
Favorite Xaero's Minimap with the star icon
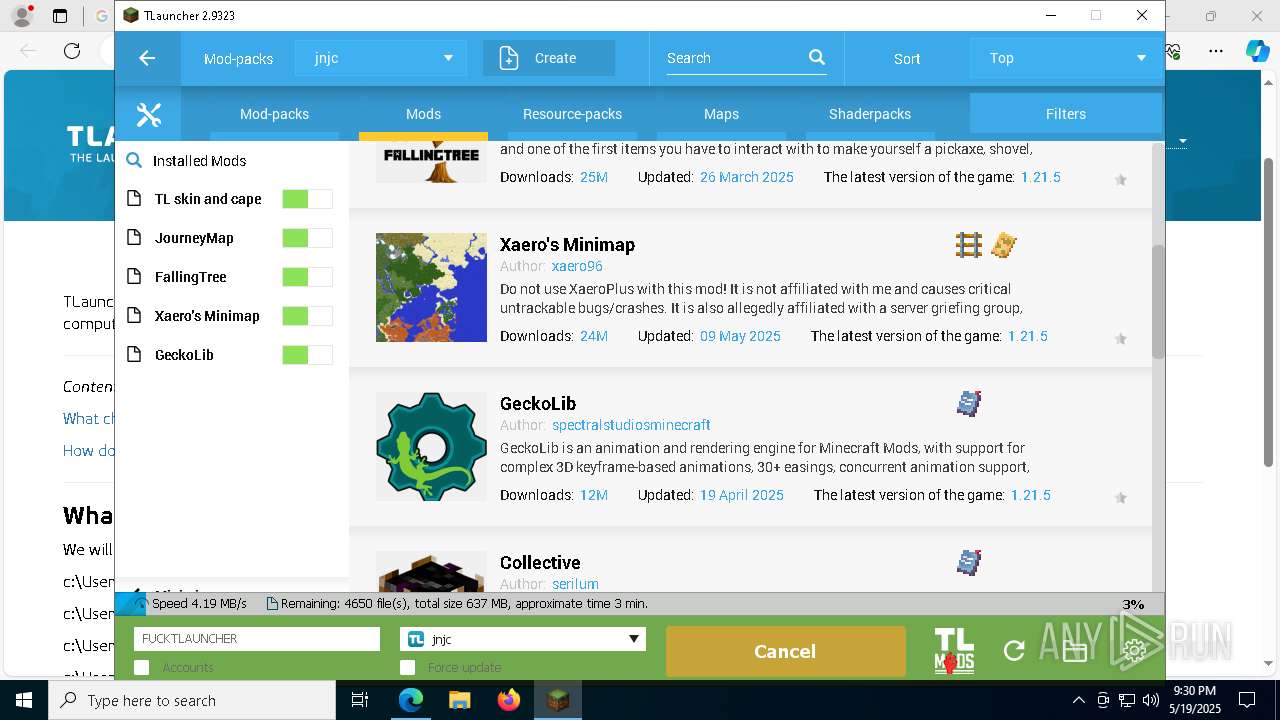1121,339
